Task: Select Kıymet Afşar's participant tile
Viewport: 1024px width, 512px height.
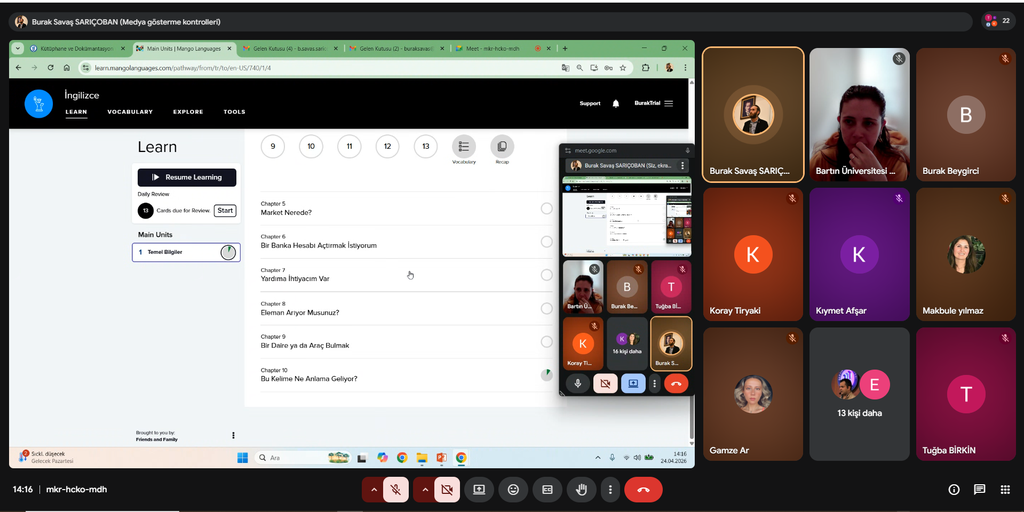Action: (x=858, y=253)
